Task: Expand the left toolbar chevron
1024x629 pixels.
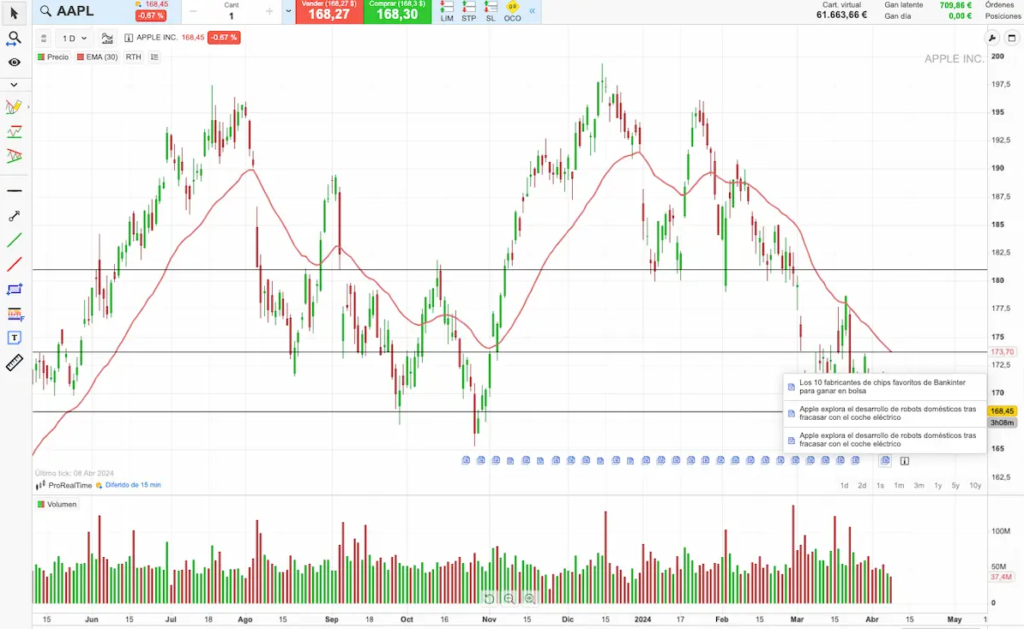Action: pyautogui.click(x=14, y=84)
